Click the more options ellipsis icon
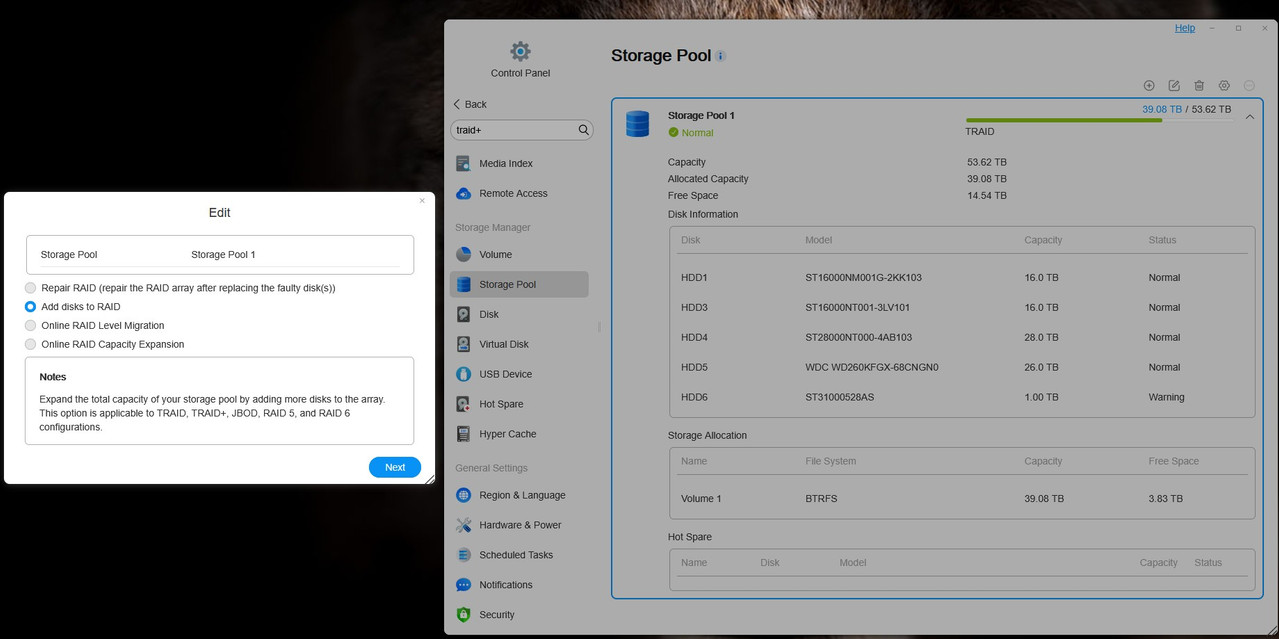This screenshot has width=1279, height=639. coord(1249,86)
